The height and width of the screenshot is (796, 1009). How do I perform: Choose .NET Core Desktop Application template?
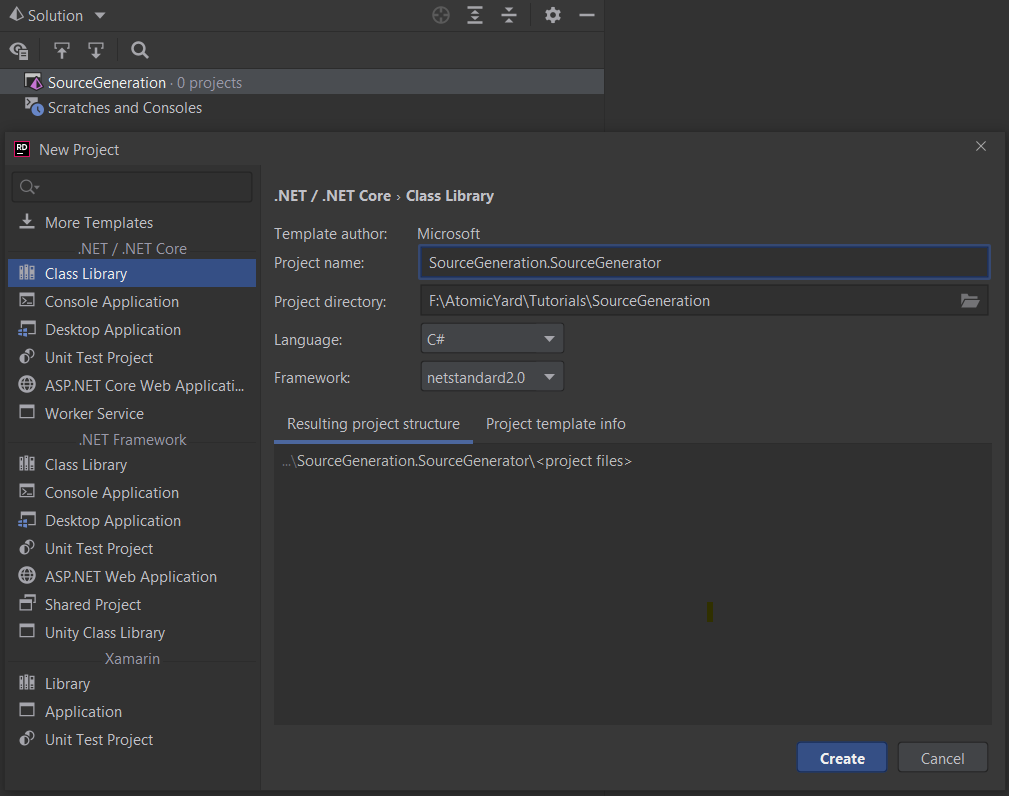click(132, 329)
